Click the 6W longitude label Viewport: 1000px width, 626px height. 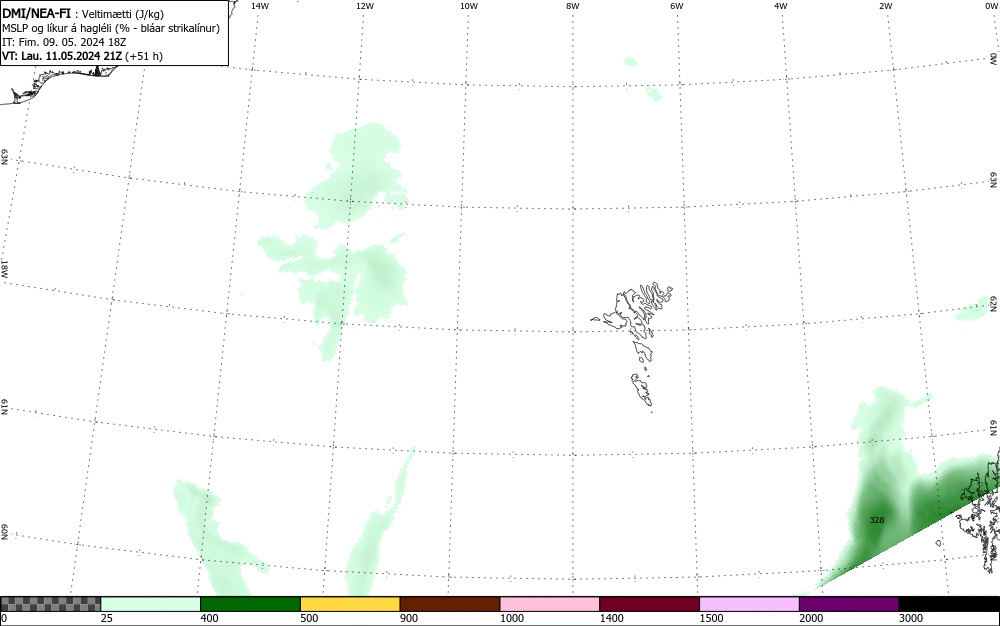pyautogui.click(x=677, y=6)
